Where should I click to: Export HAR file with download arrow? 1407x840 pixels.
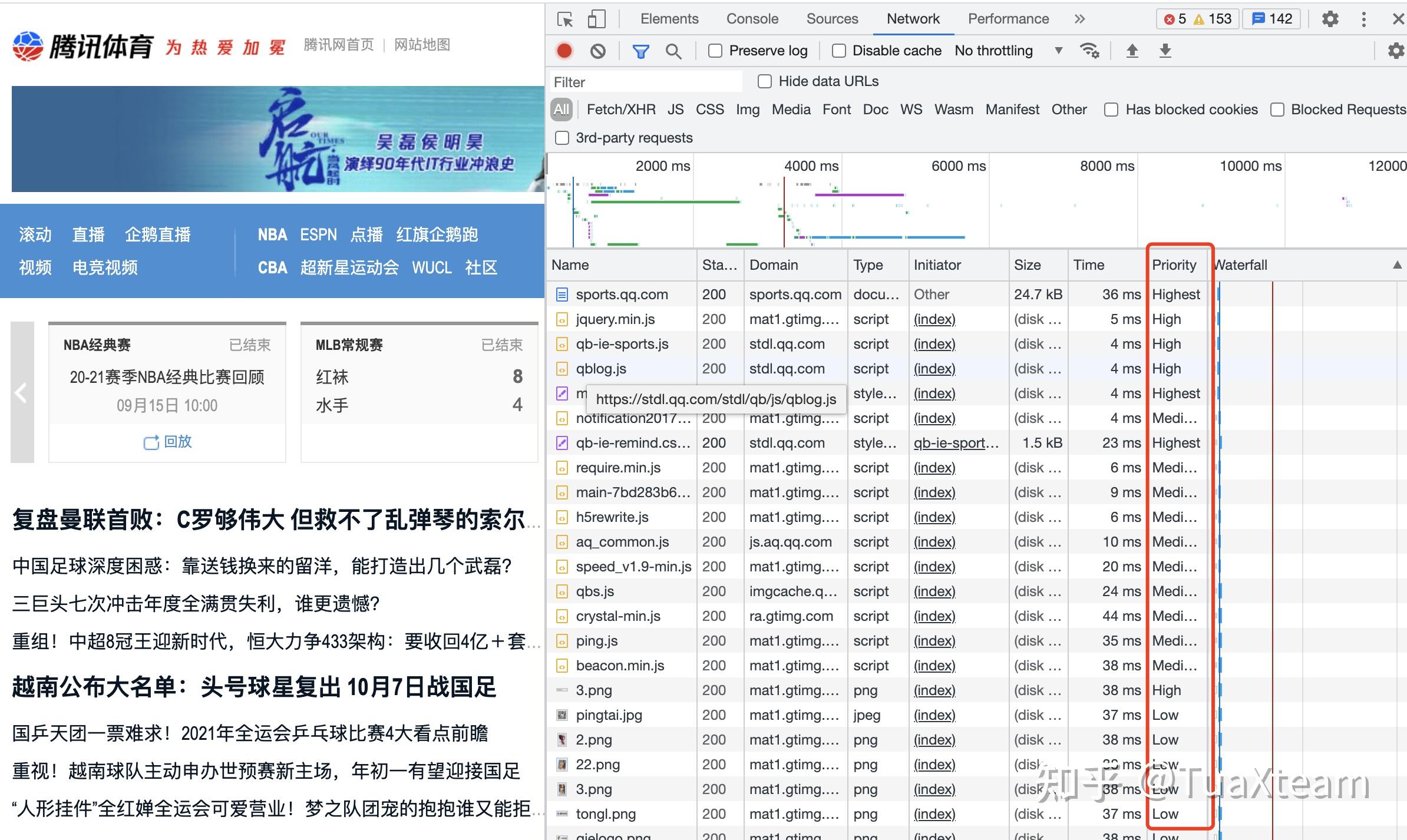click(1165, 51)
